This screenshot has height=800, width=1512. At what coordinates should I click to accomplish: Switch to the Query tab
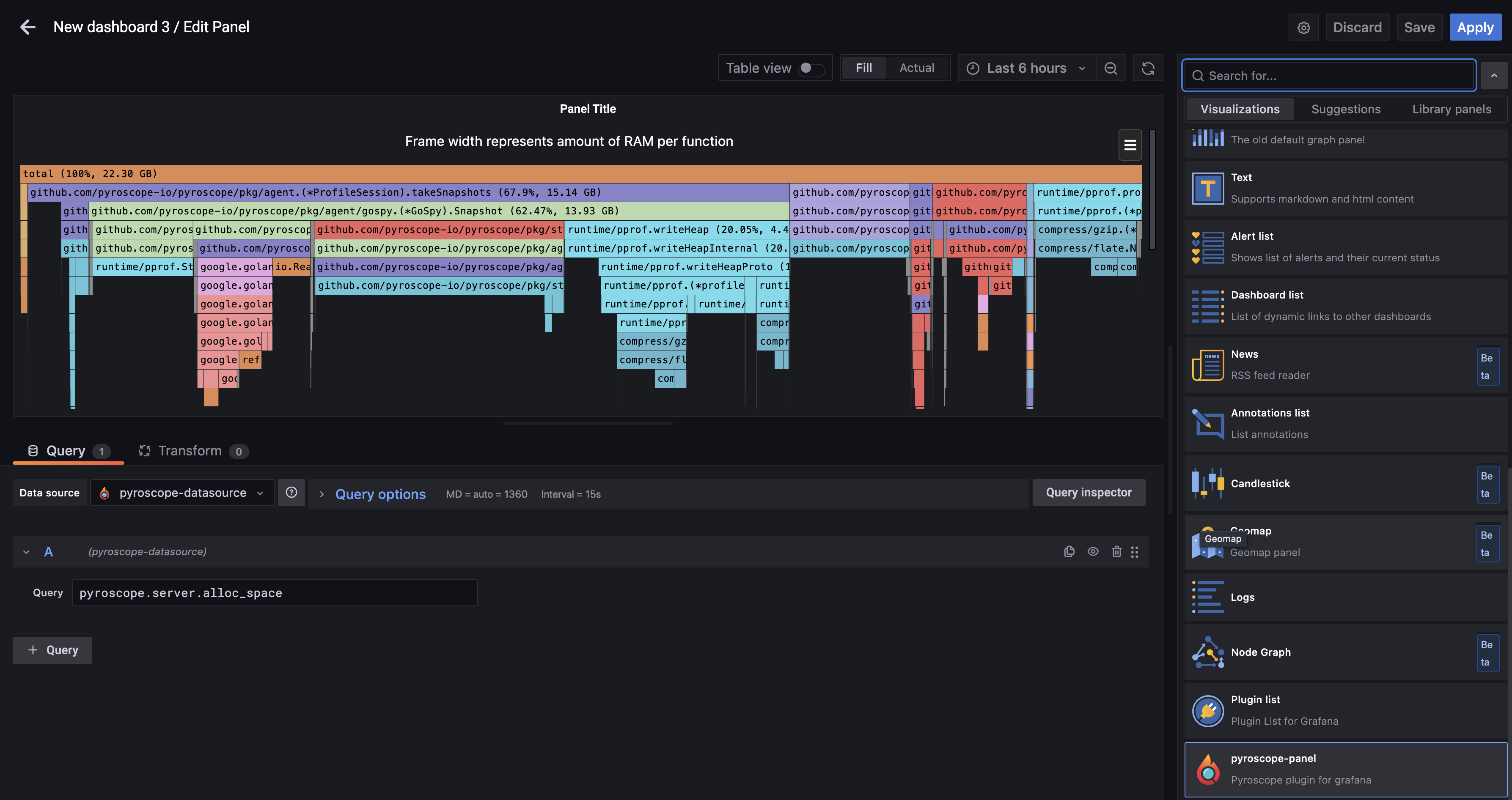pyautogui.click(x=68, y=450)
